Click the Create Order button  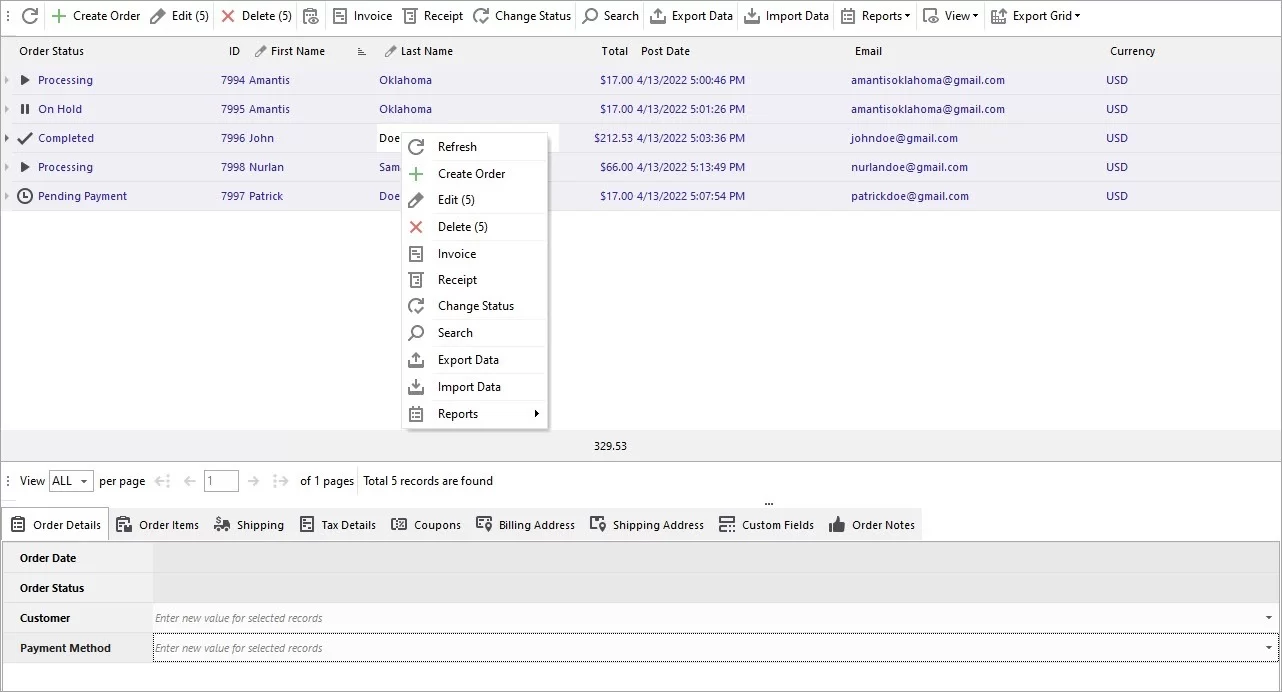pos(96,16)
